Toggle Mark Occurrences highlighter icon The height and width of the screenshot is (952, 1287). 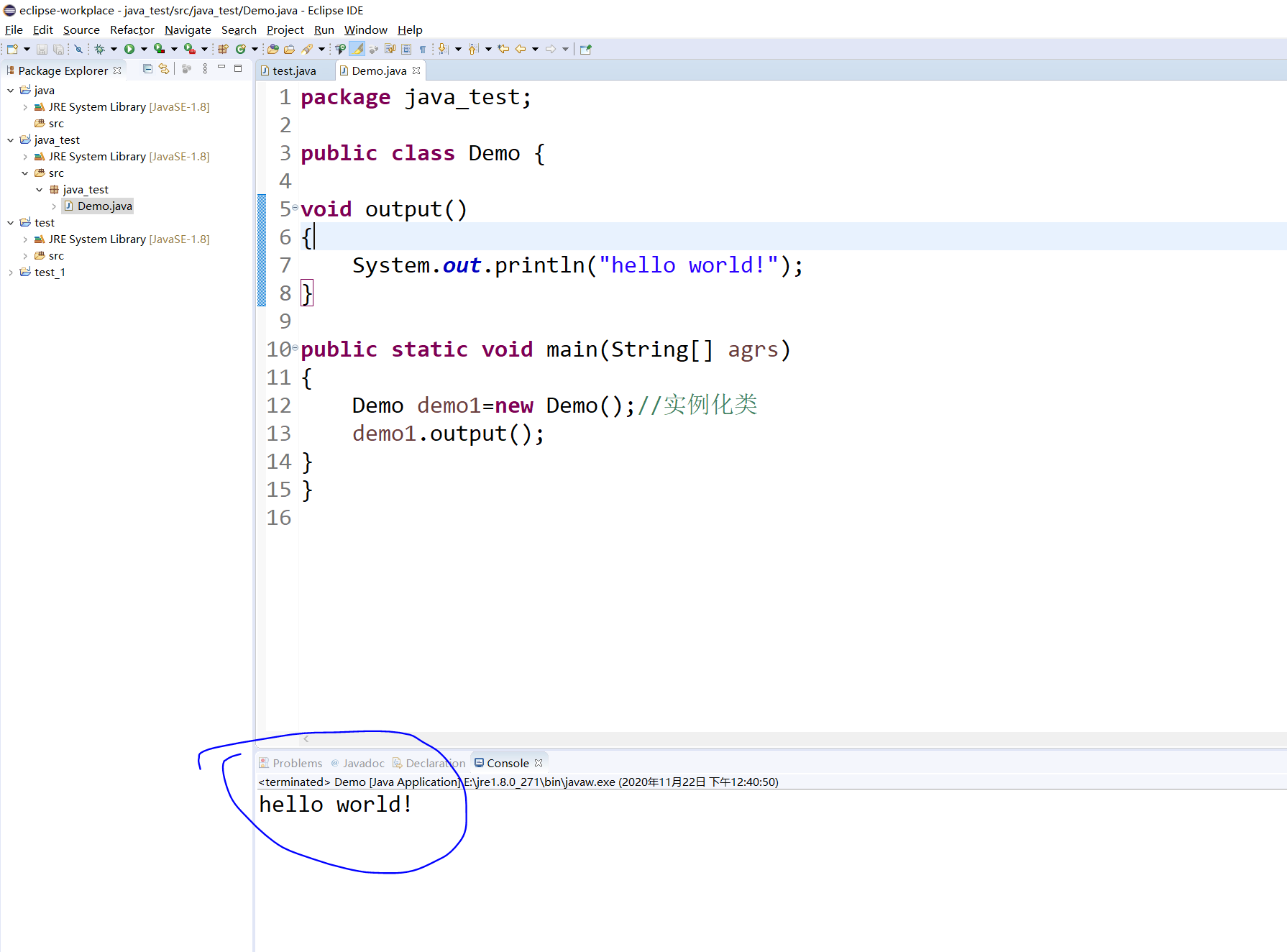(x=357, y=49)
